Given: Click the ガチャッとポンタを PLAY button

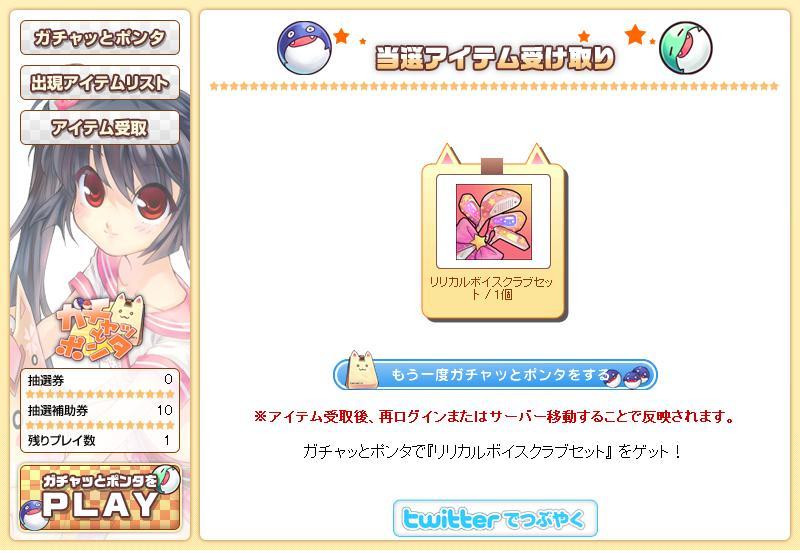Looking at the screenshot, I should (100, 497).
